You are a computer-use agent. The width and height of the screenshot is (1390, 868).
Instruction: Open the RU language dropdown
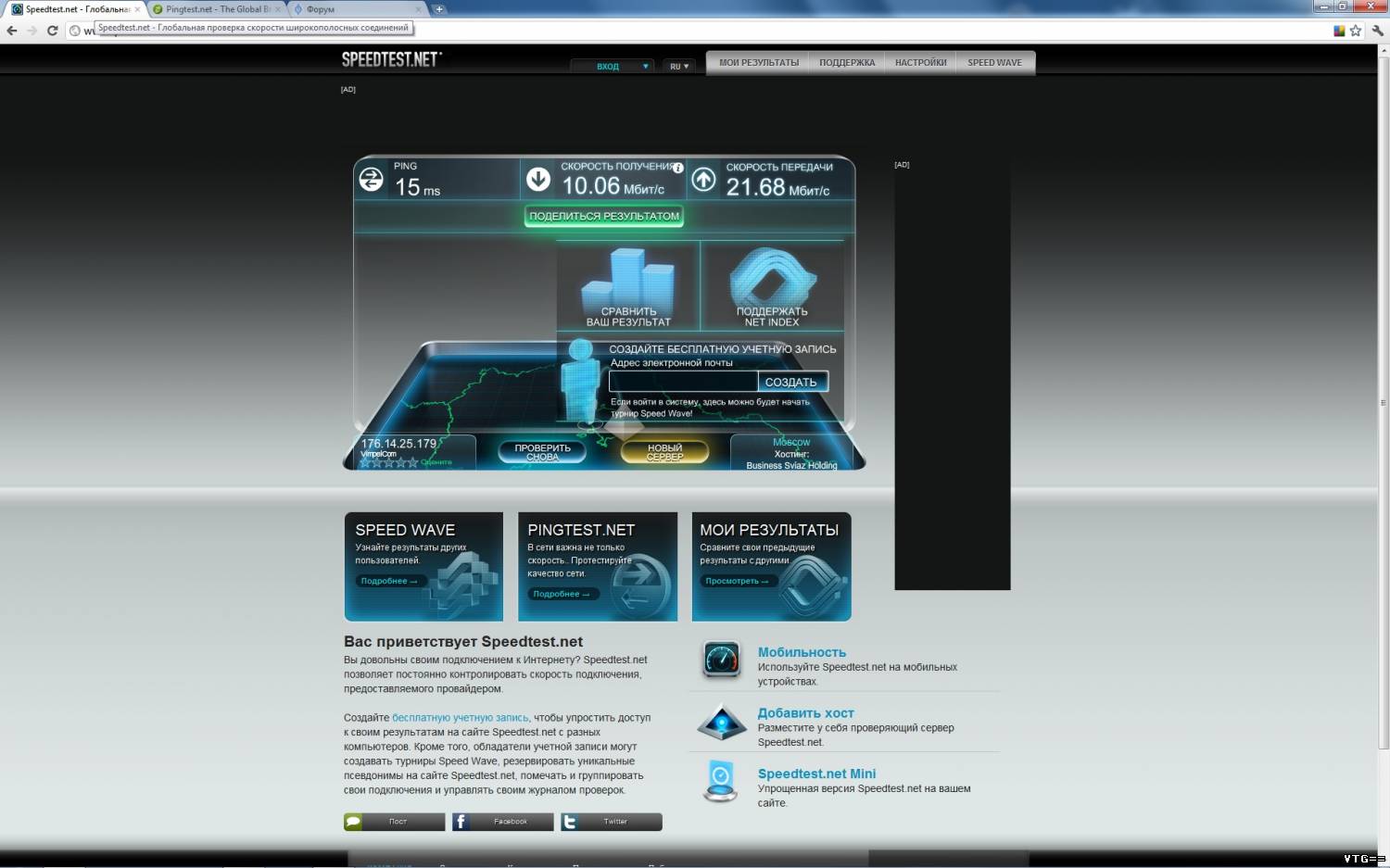point(679,67)
